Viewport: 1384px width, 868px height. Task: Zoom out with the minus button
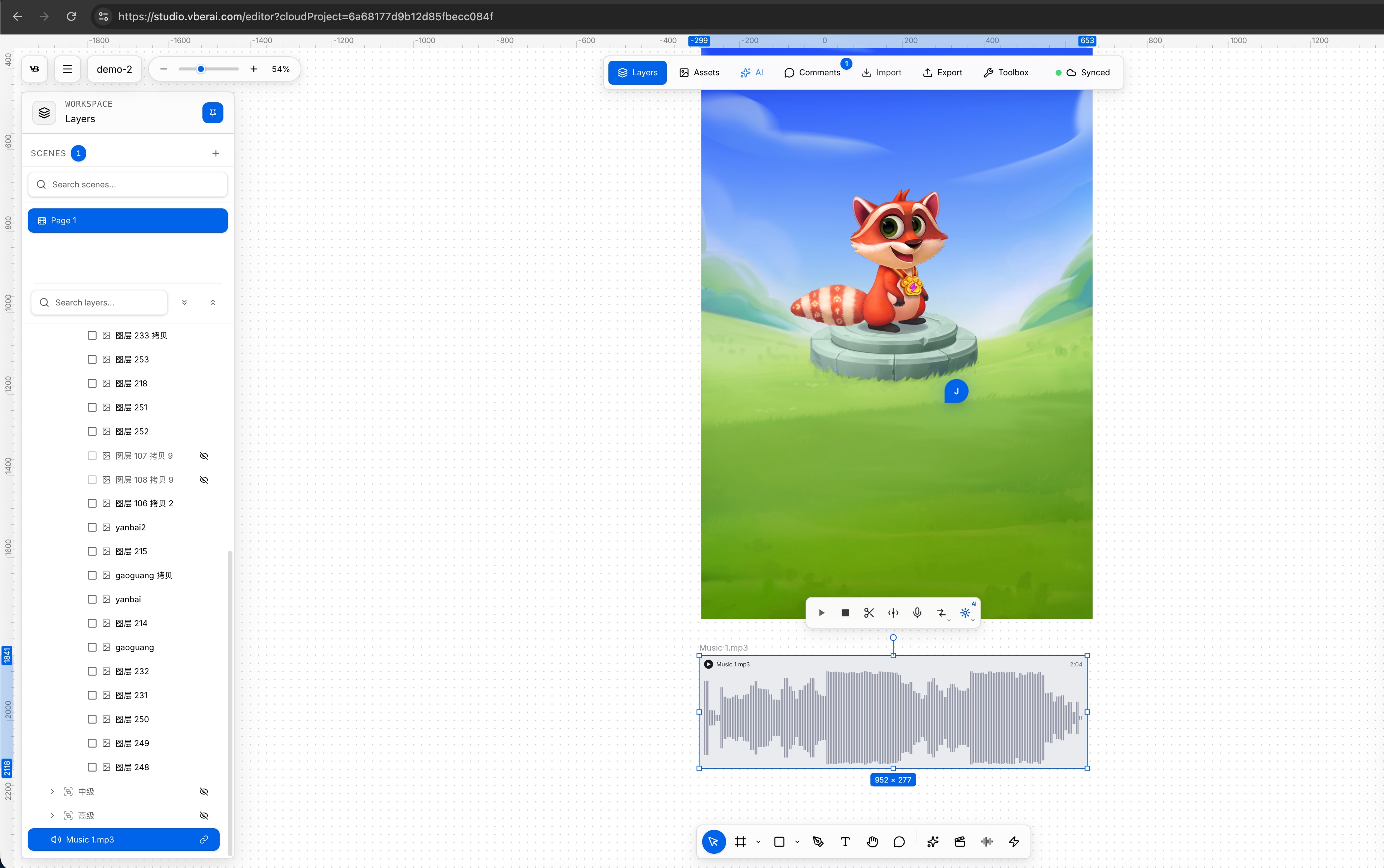coord(163,69)
